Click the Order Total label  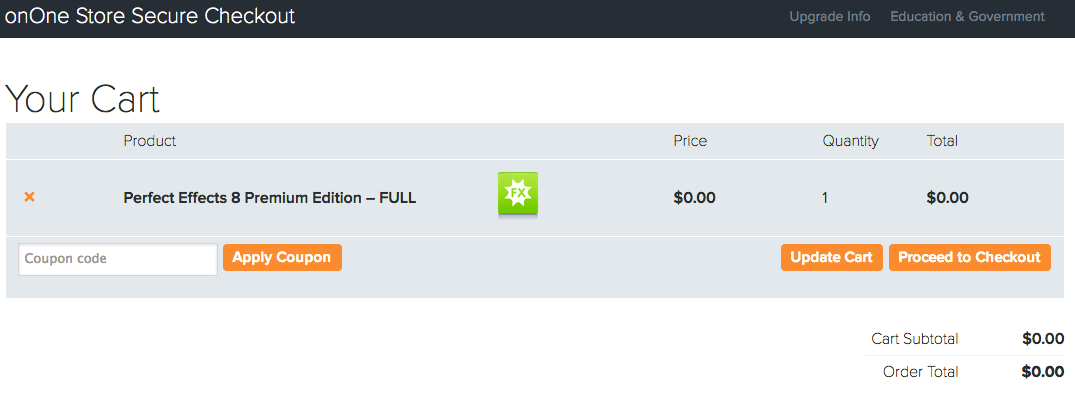click(921, 372)
